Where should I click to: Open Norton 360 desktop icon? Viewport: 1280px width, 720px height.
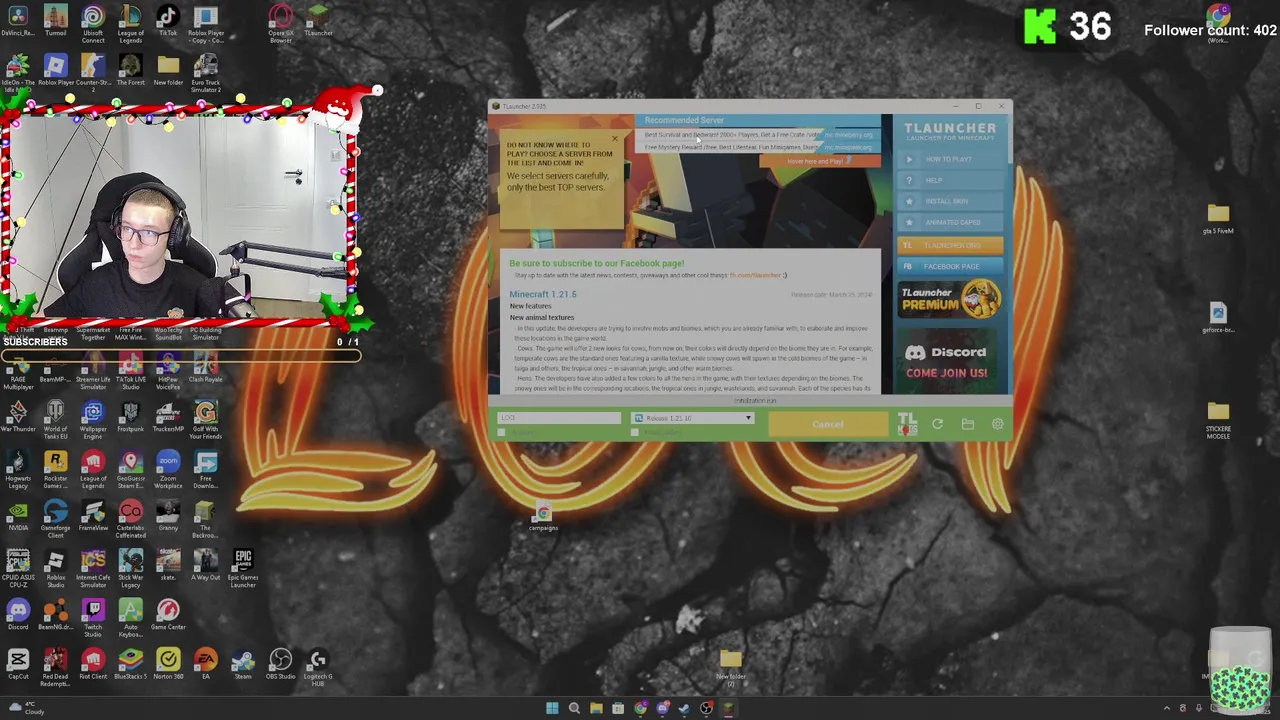168,664
